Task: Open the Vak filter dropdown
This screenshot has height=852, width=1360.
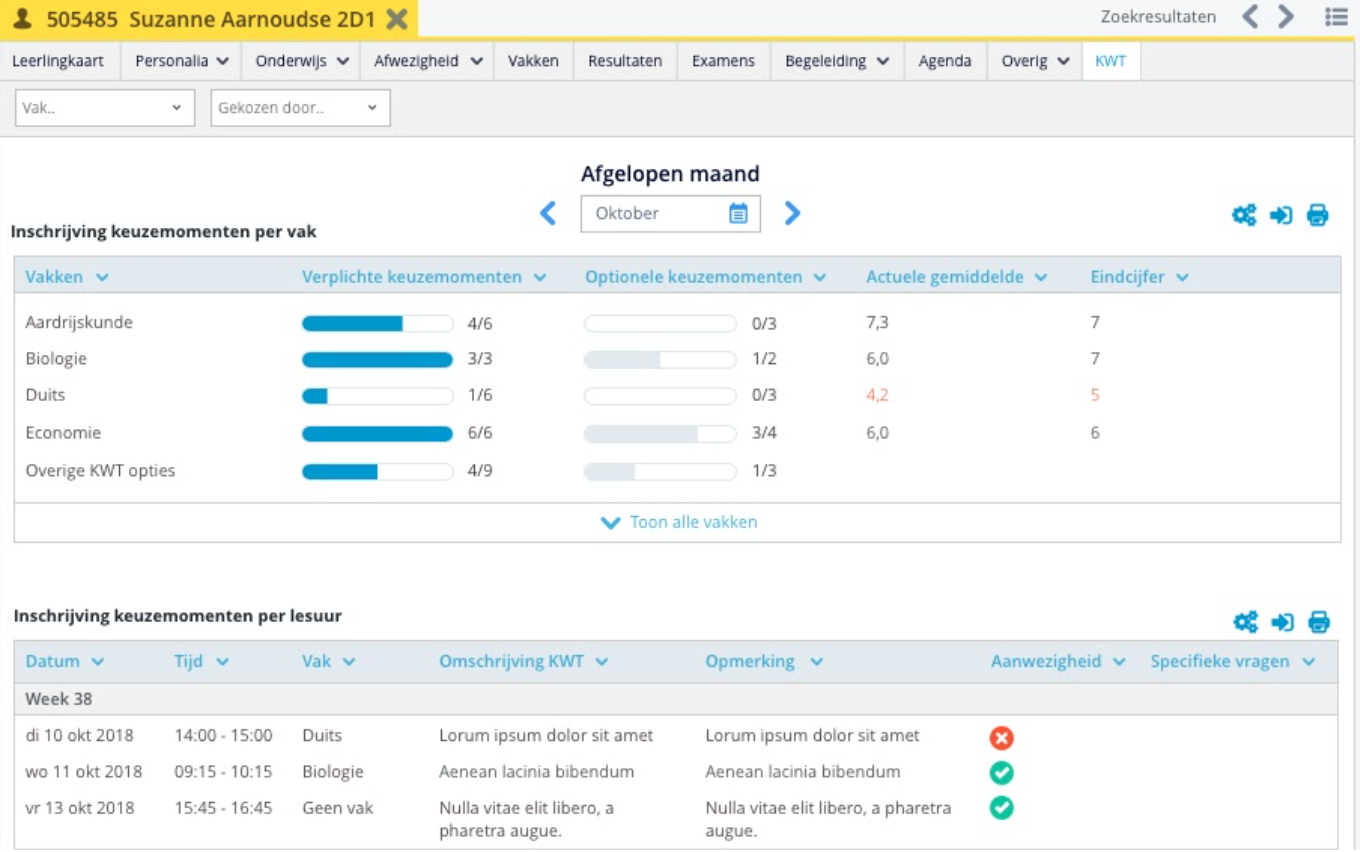Action: click(x=104, y=108)
